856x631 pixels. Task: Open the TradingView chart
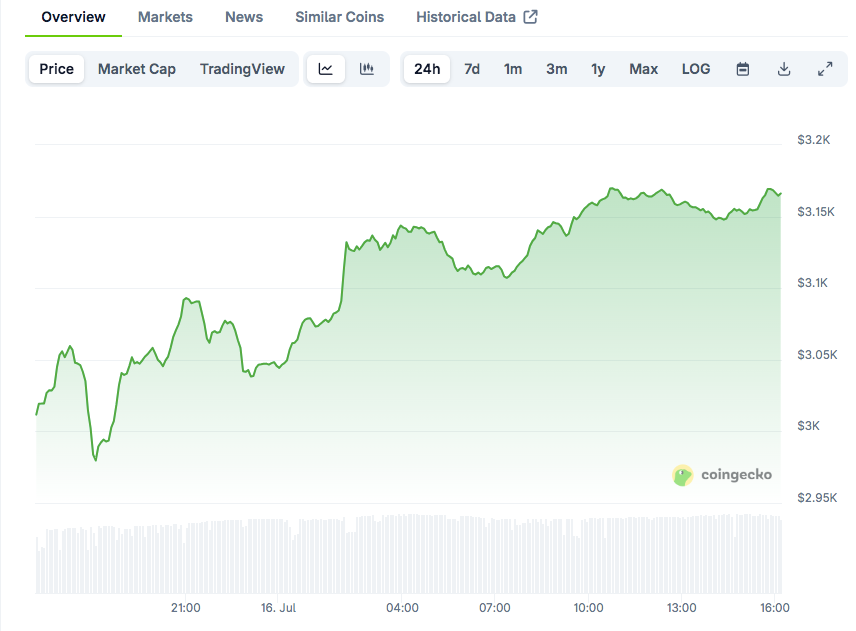click(242, 69)
